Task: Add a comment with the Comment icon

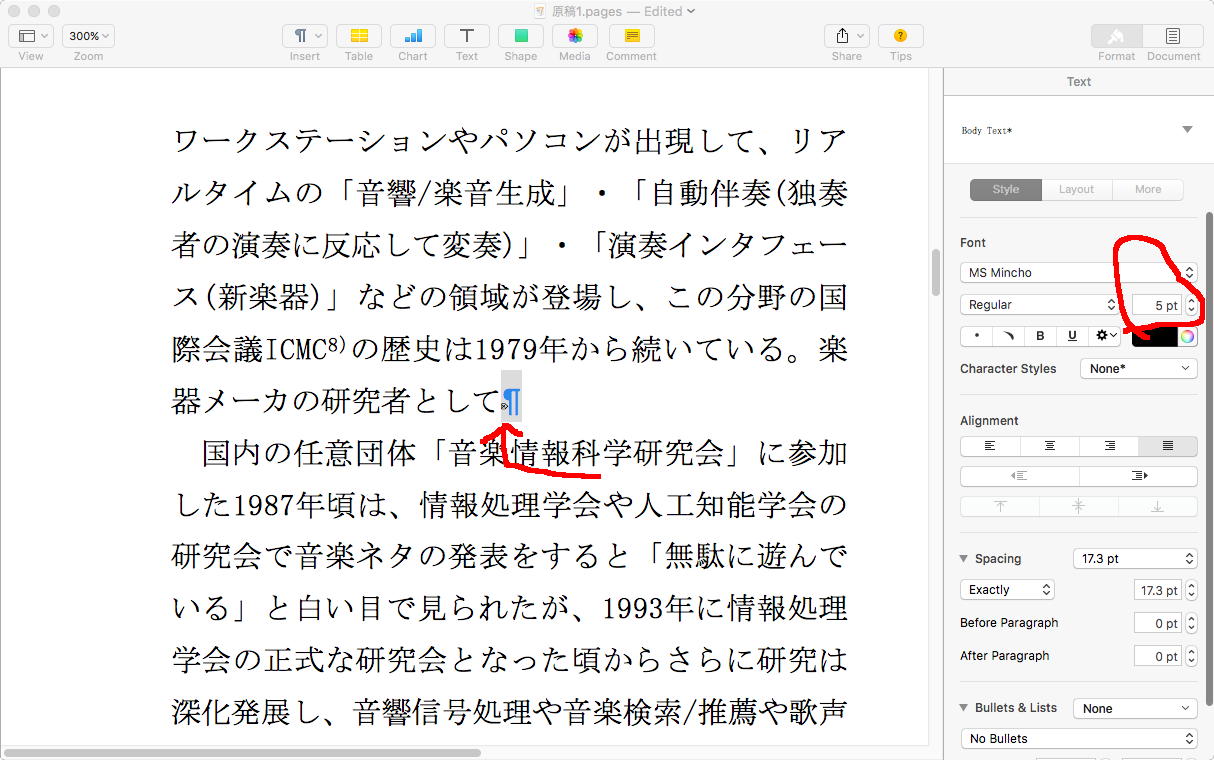Action: (x=631, y=36)
